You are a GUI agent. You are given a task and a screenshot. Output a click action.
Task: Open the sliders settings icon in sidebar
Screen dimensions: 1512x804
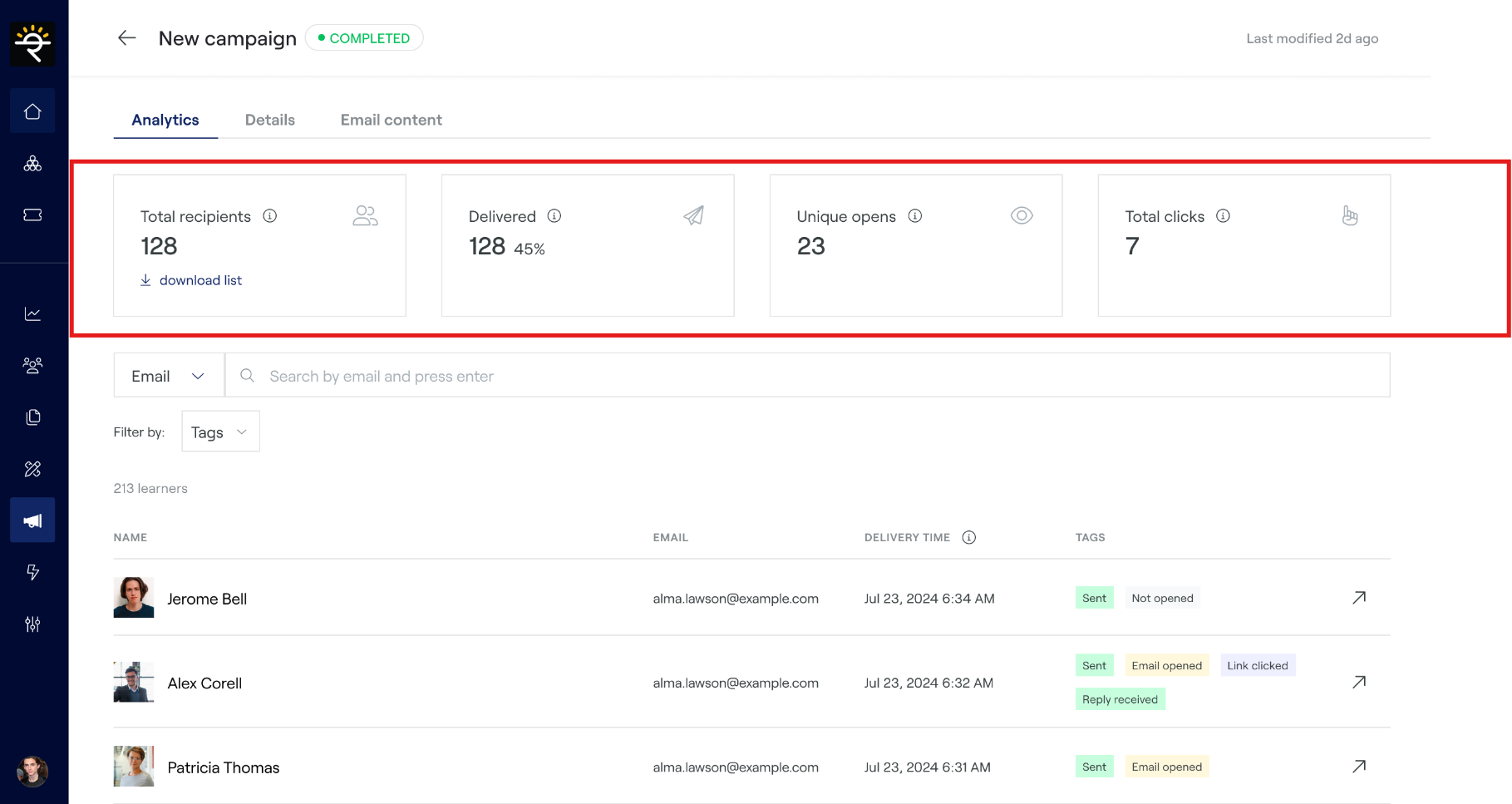[x=32, y=624]
